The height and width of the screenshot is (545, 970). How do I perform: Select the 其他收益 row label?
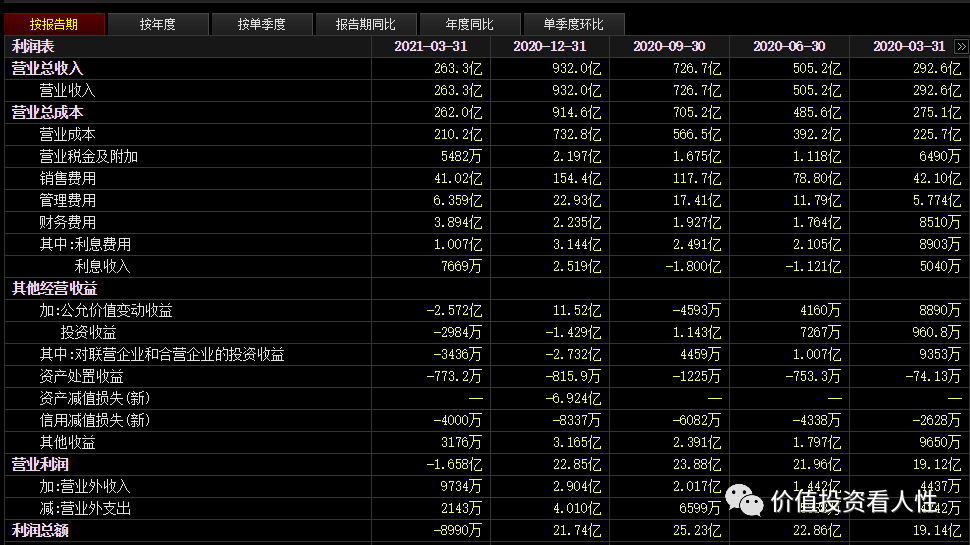tap(67, 443)
